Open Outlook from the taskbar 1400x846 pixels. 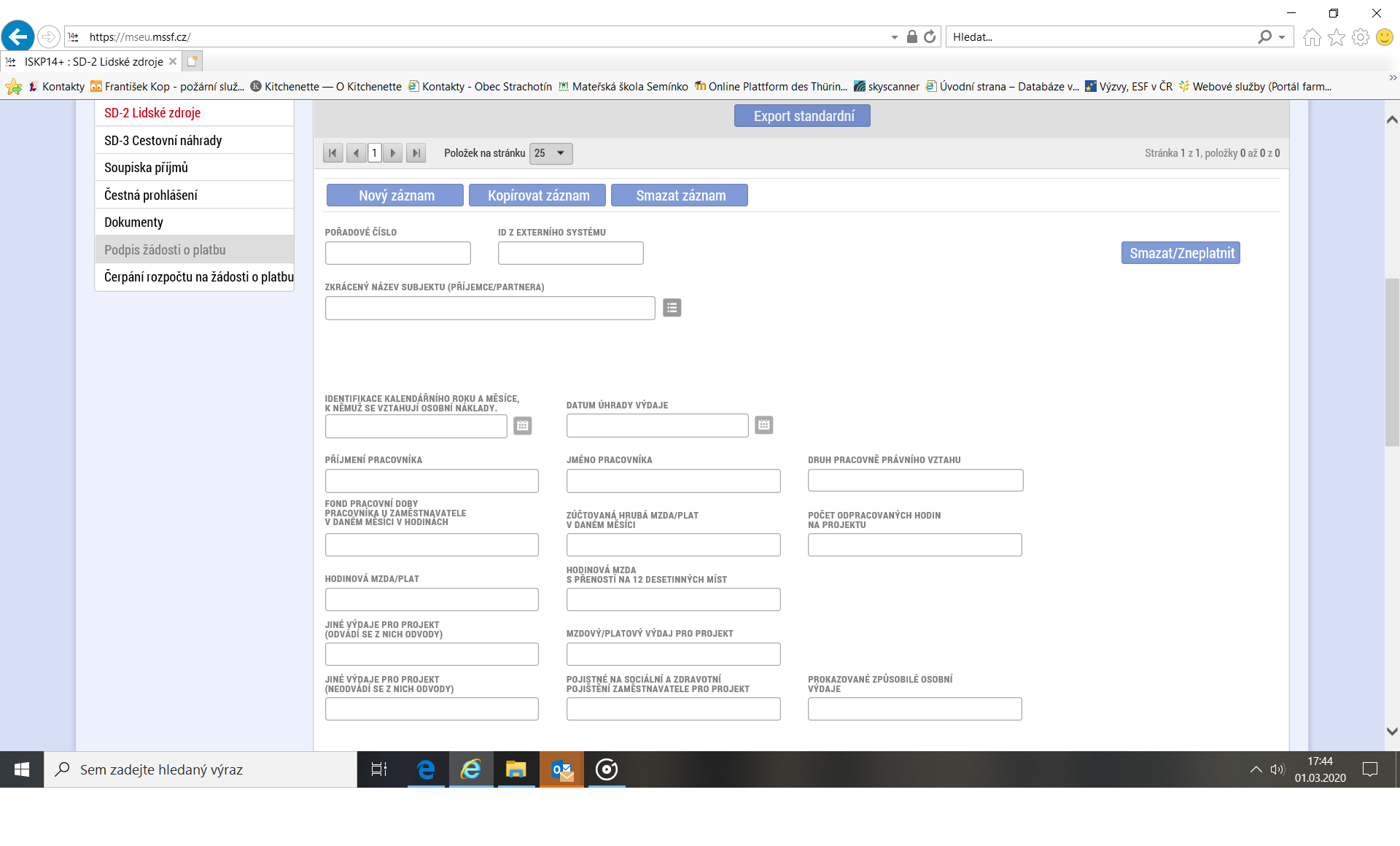561,769
